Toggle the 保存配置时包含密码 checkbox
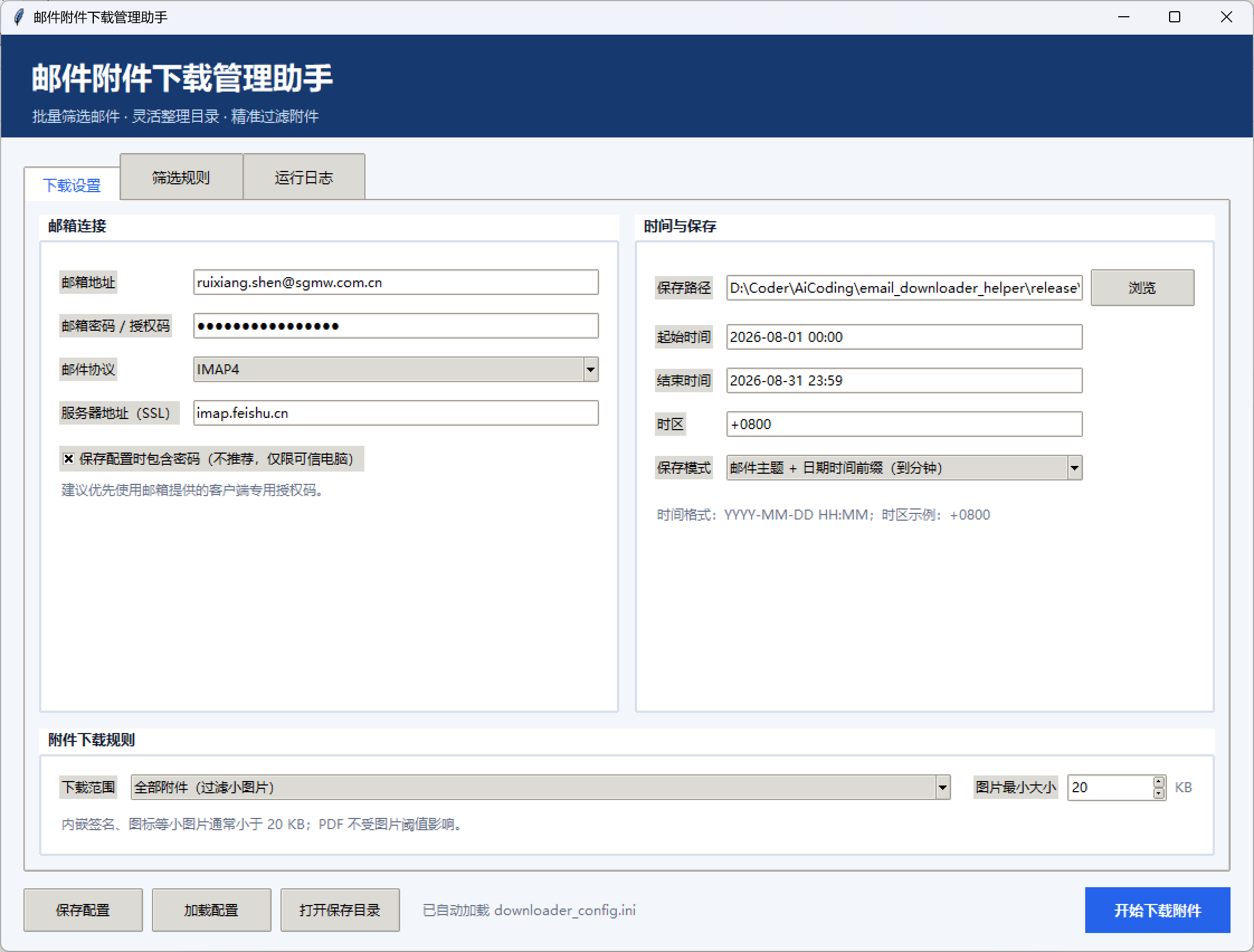This screenshot has width=1254, height=952. pyautogui.click(x=69, y=459)
